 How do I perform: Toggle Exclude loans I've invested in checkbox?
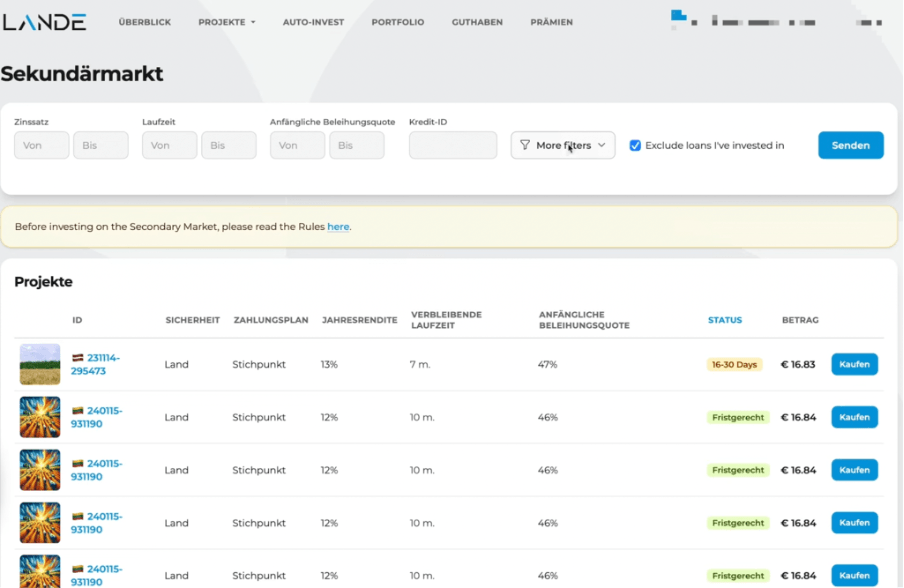click(x=635, y=145)
